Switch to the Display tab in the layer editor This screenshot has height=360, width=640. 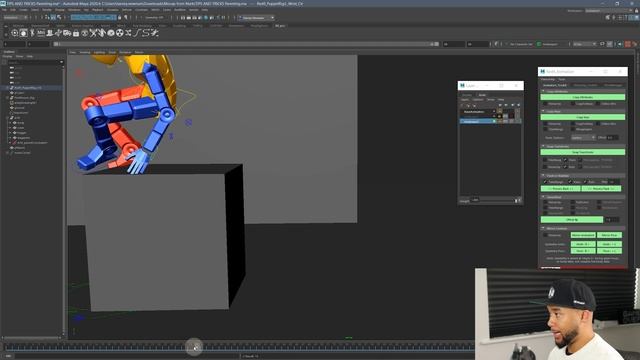[467, 95]
